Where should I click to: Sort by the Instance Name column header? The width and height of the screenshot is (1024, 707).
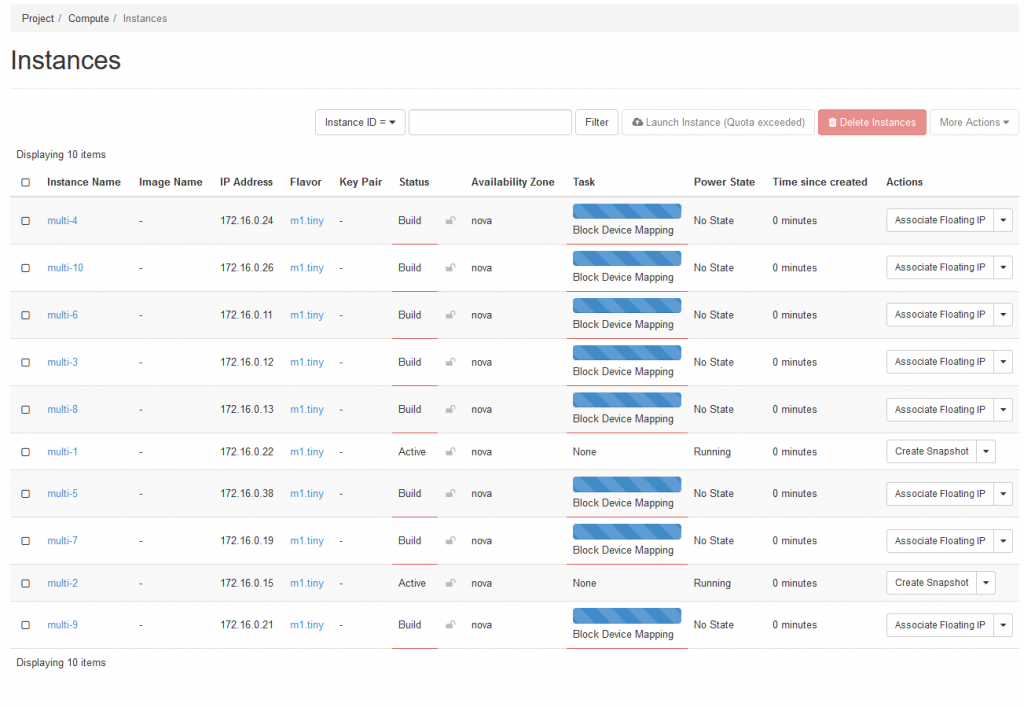[x=84, y=182]
